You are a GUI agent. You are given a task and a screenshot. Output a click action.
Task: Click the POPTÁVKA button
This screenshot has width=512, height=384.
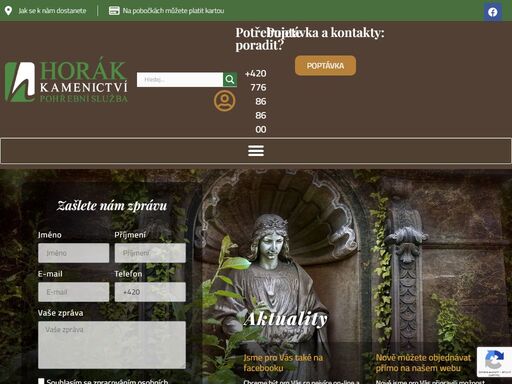[325, 66]
